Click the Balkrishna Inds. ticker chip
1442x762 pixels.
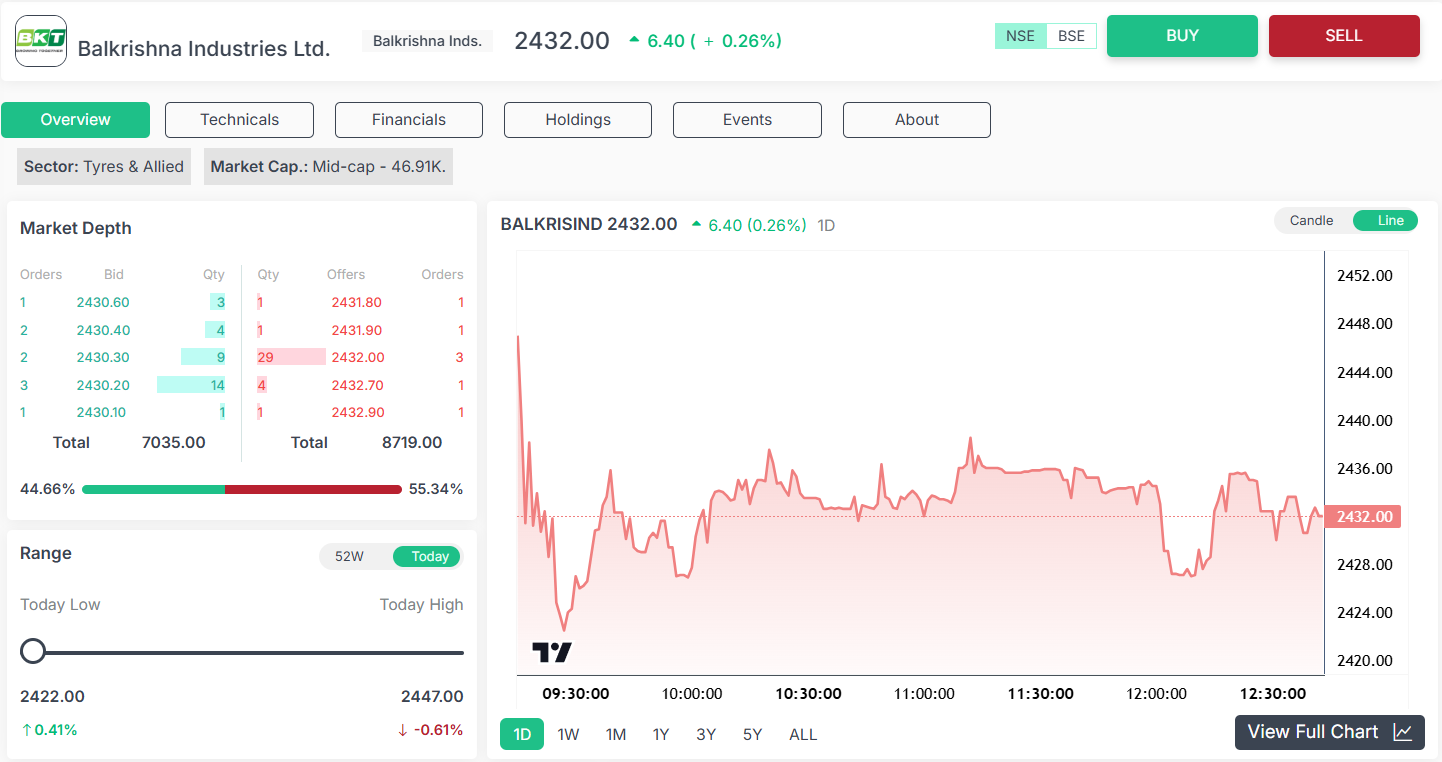pos(427,41)
